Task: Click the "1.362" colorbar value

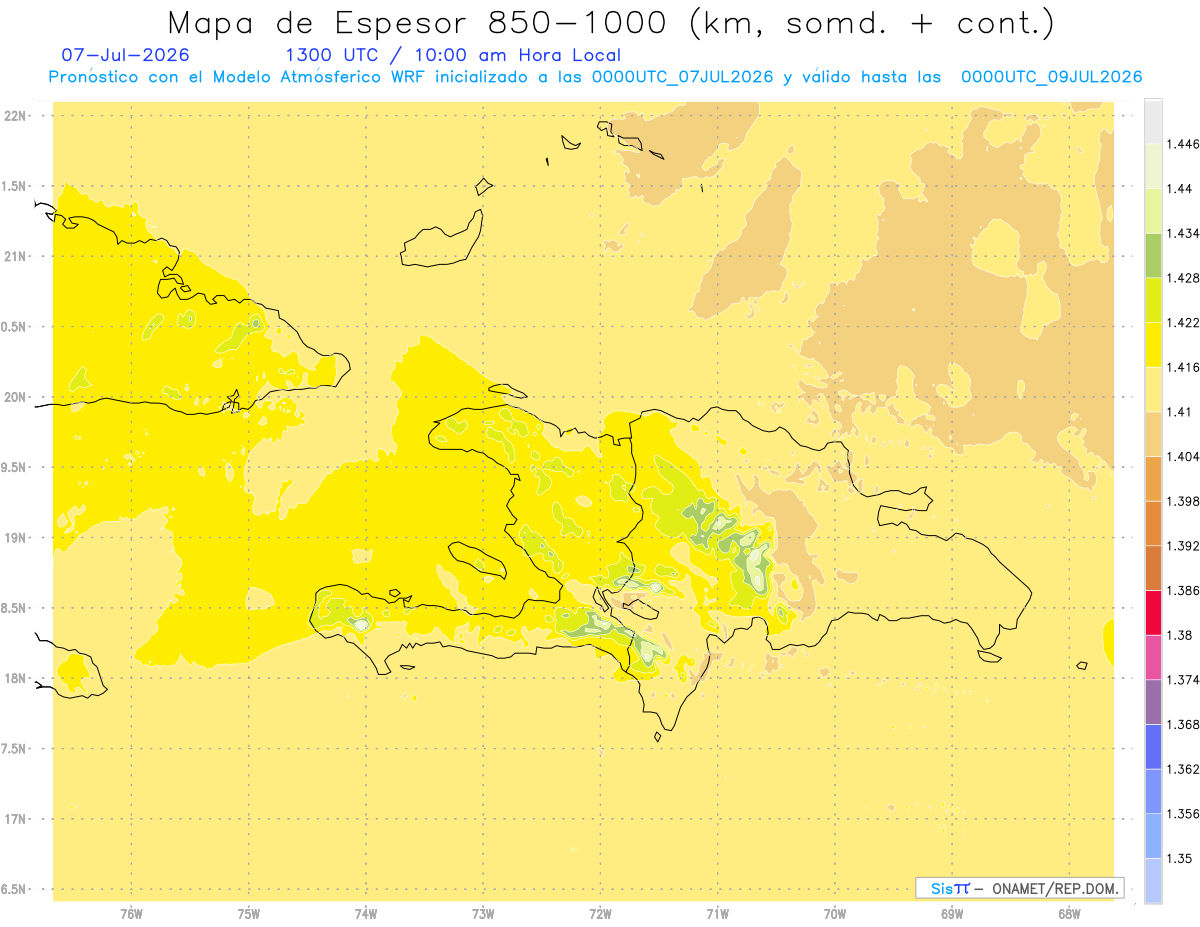Action: (x=1182, y=769)
